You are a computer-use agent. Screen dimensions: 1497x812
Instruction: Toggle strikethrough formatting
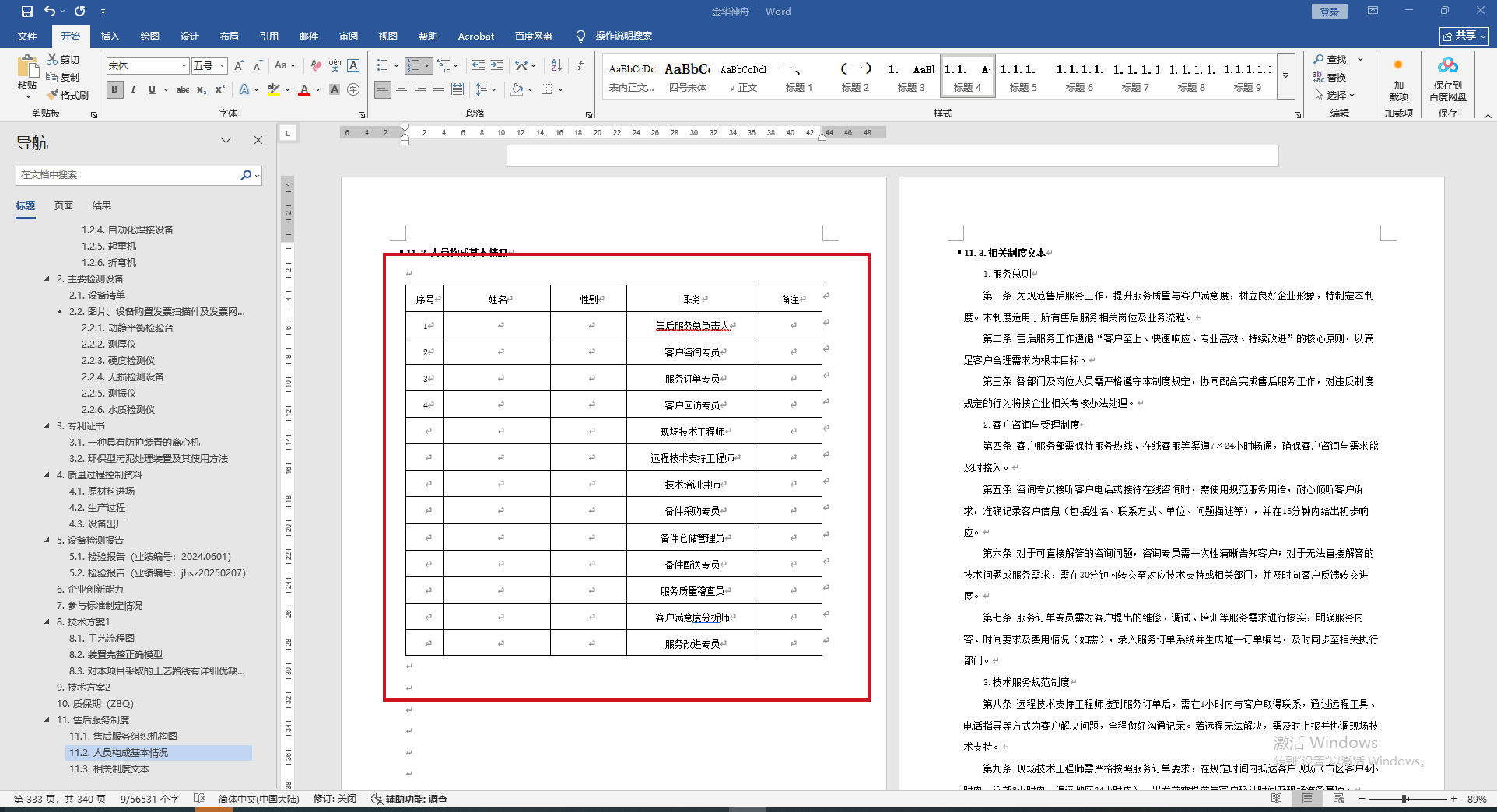click(x=183, y=89)
